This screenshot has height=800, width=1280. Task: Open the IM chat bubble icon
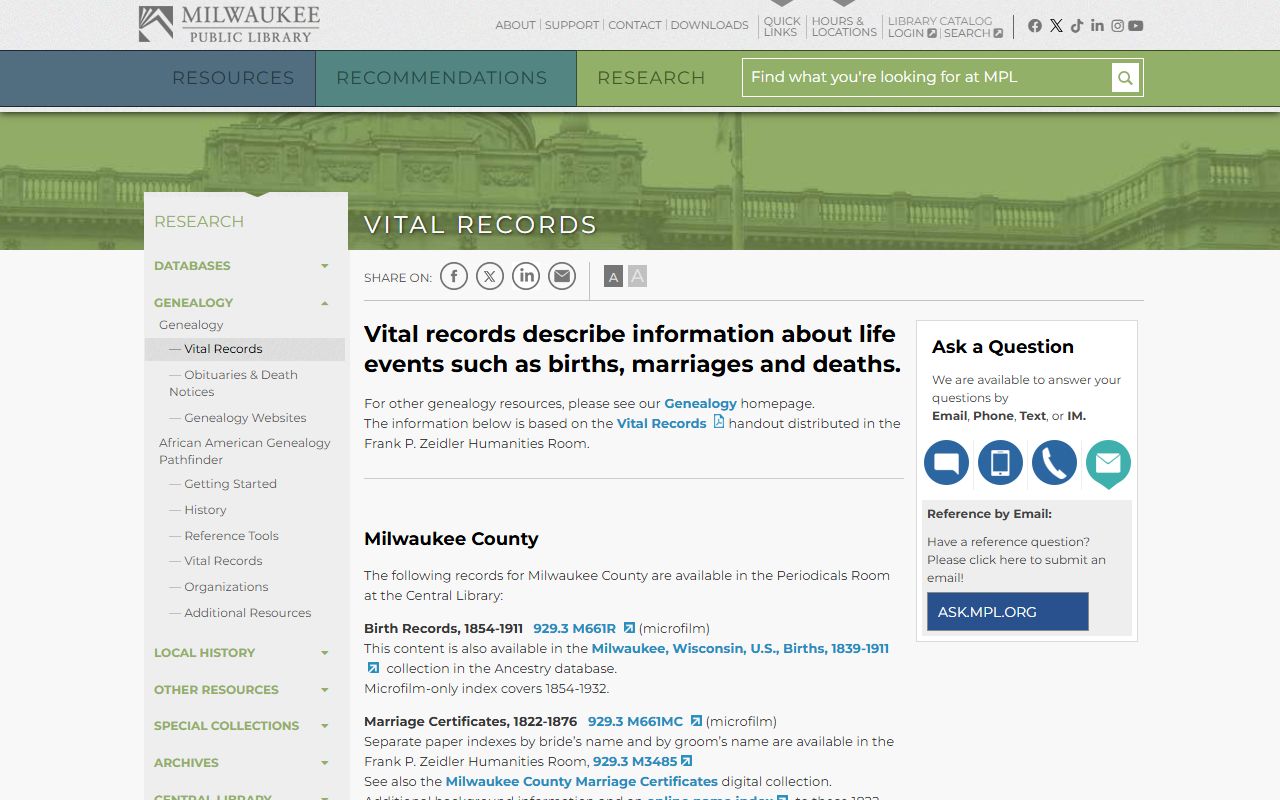coord(947,463)
